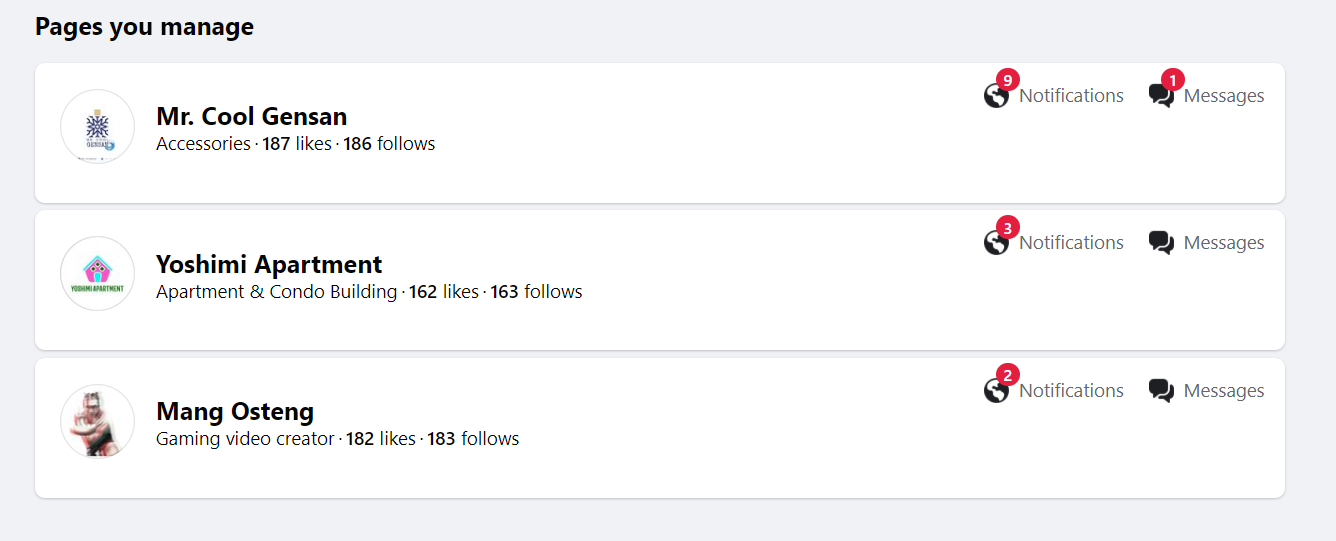
Task: Open the Mr. Cool Gensan profile picture
Action: [97, 127]
